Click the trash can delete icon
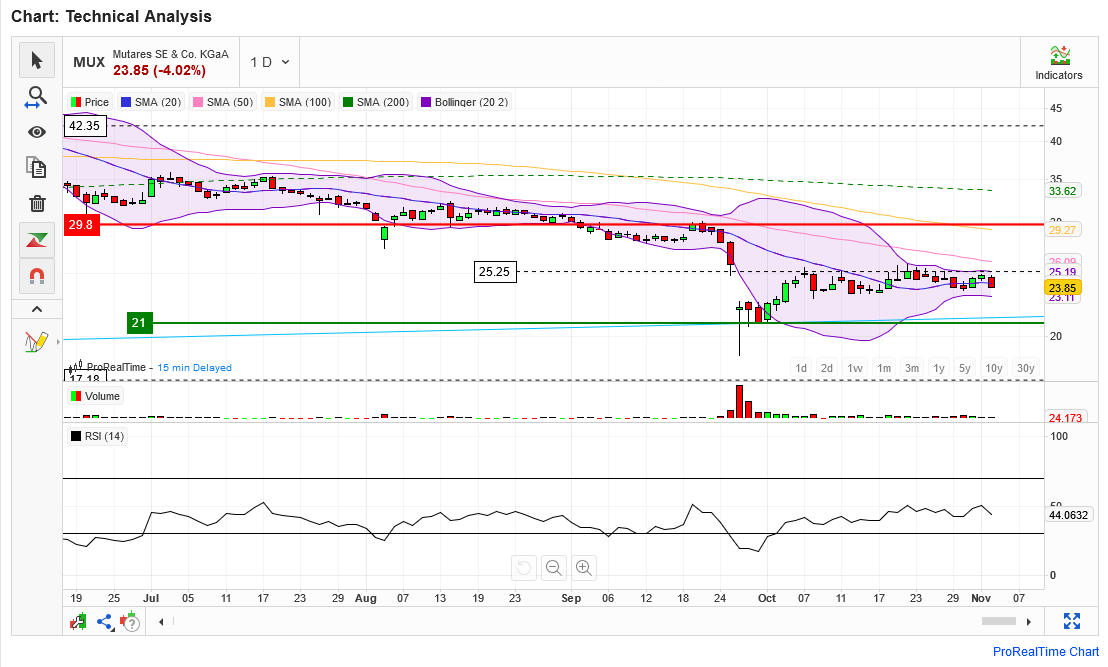1108x667 pixels. tap(37, 204)
